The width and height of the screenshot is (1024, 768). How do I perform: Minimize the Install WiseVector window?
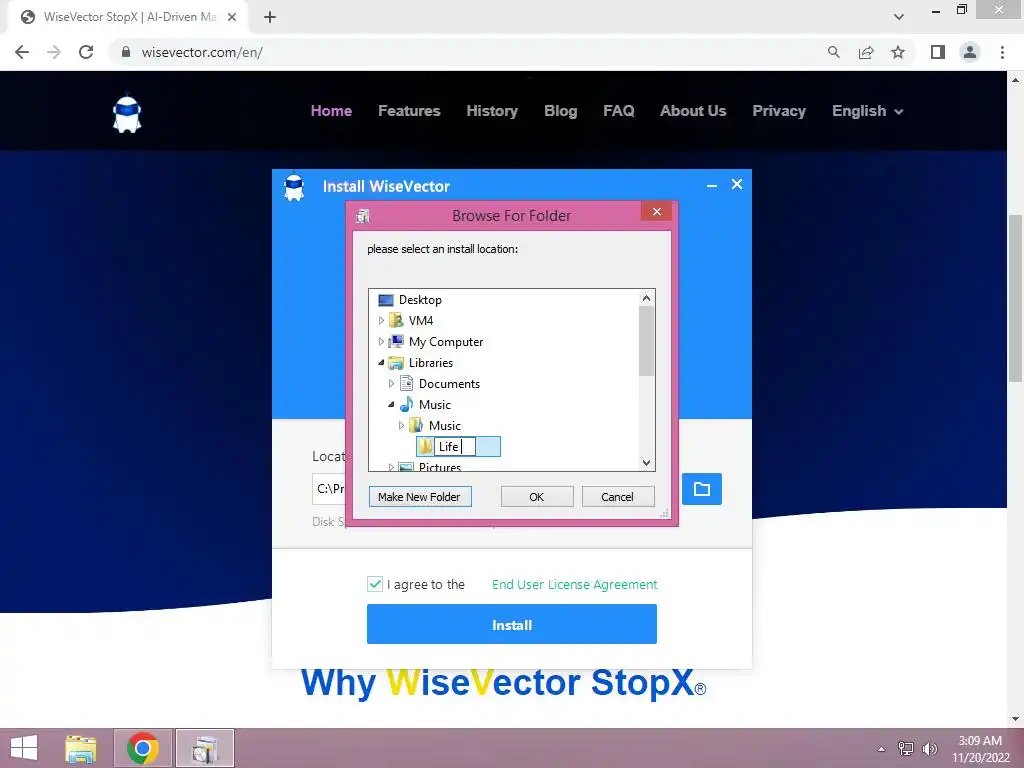click(x=712, y=185)
